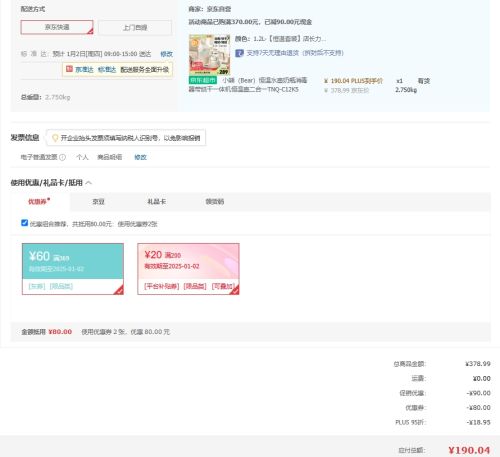Click the info icon beside 电子普通发票

point(62,157)
